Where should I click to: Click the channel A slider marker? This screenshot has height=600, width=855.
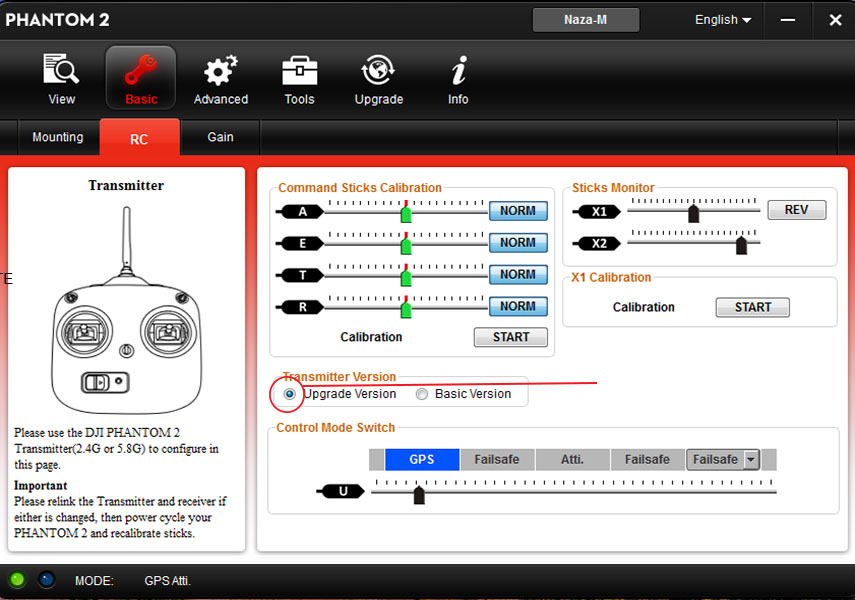click(x=406, y=212)
